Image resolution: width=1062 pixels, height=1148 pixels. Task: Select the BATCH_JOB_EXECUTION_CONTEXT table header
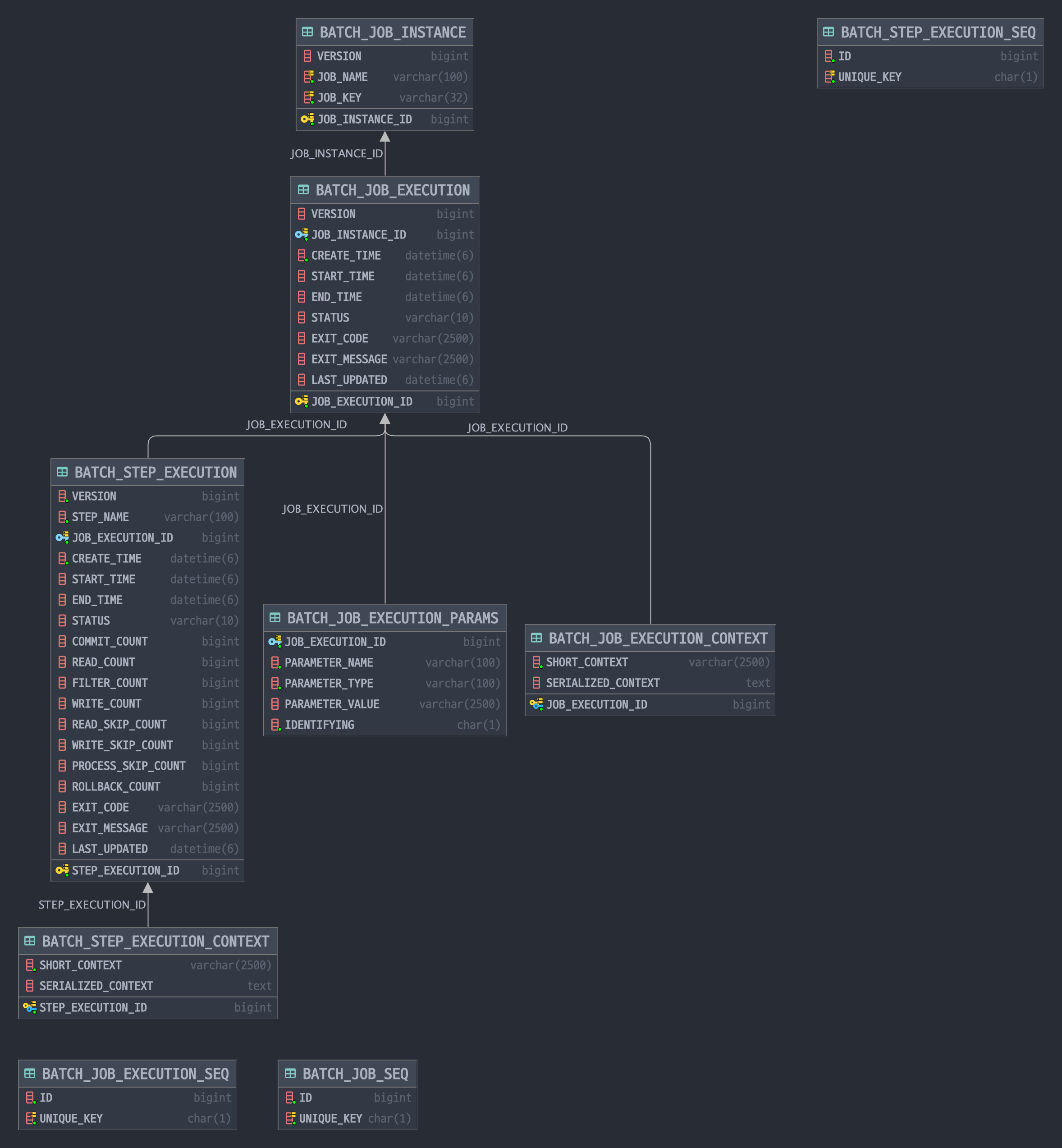pyautogui.click(x=657, y=638)
